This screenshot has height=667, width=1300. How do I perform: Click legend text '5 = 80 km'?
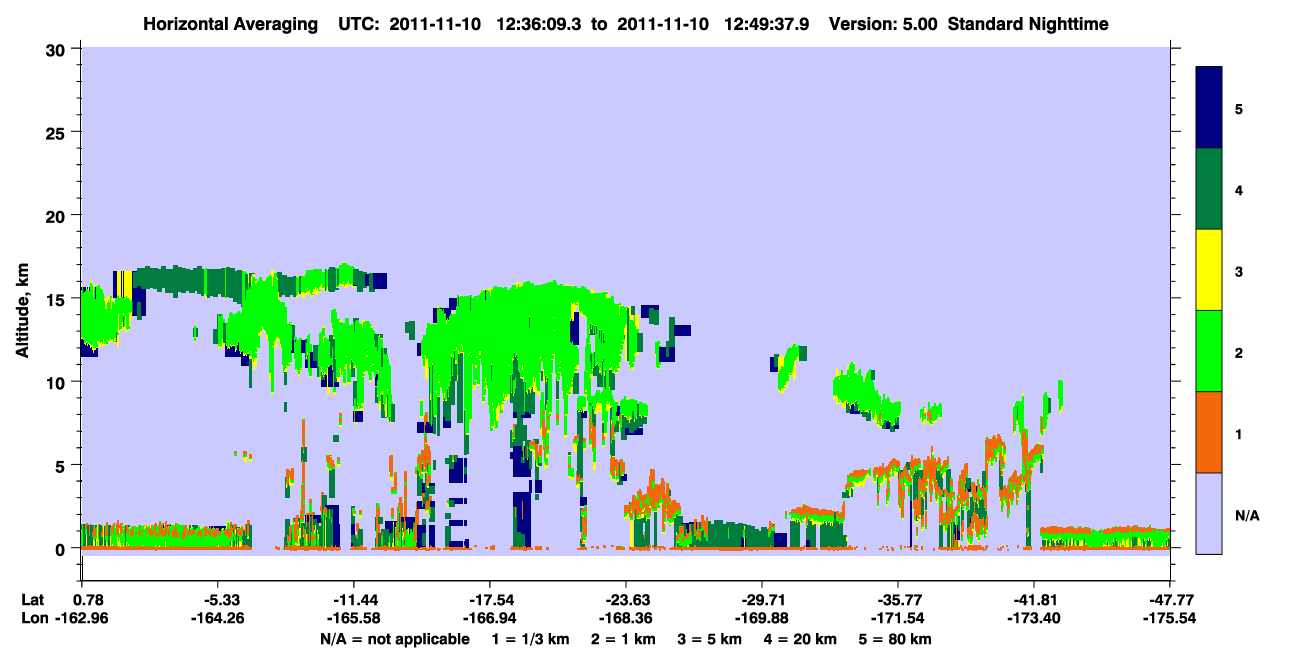(x=896, y=639)
